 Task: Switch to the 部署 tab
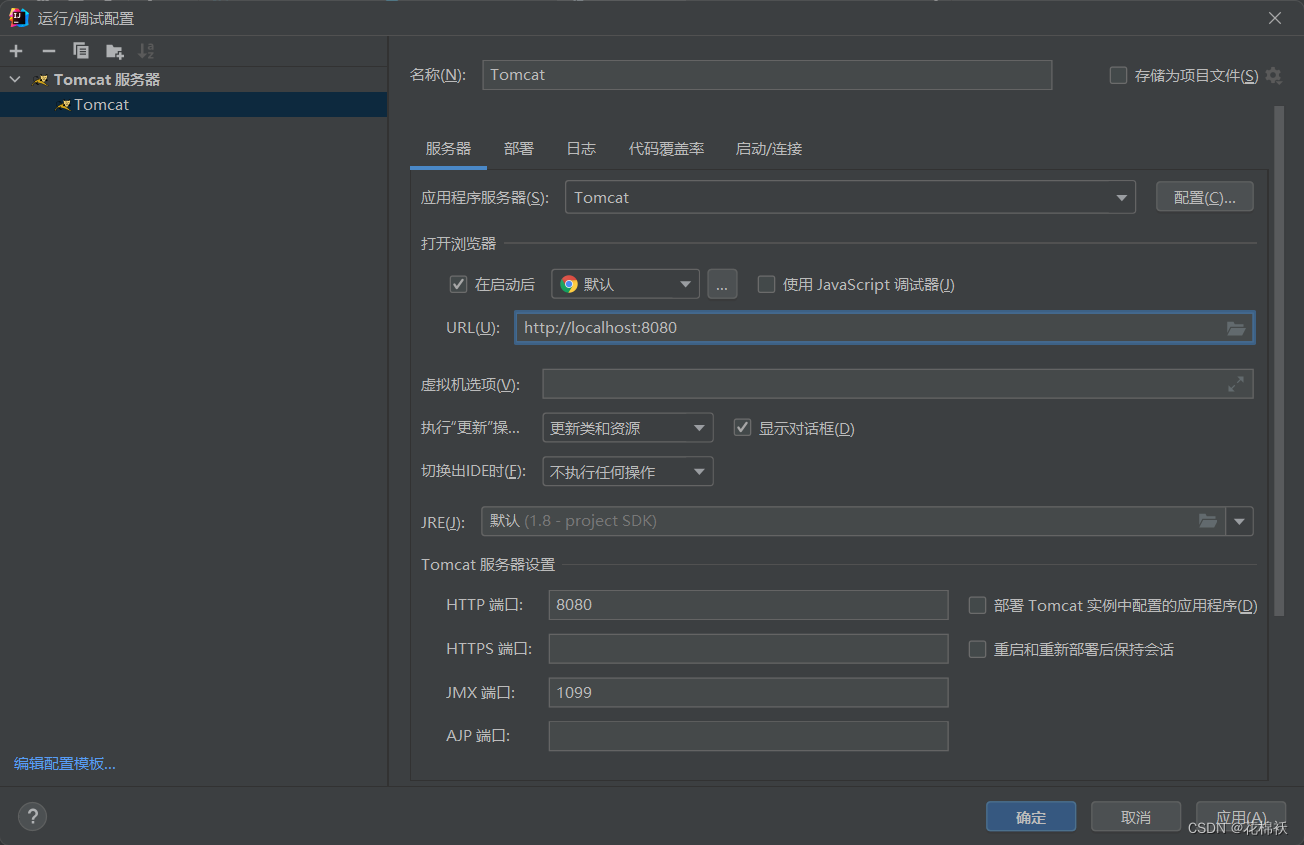coord(519,148)
